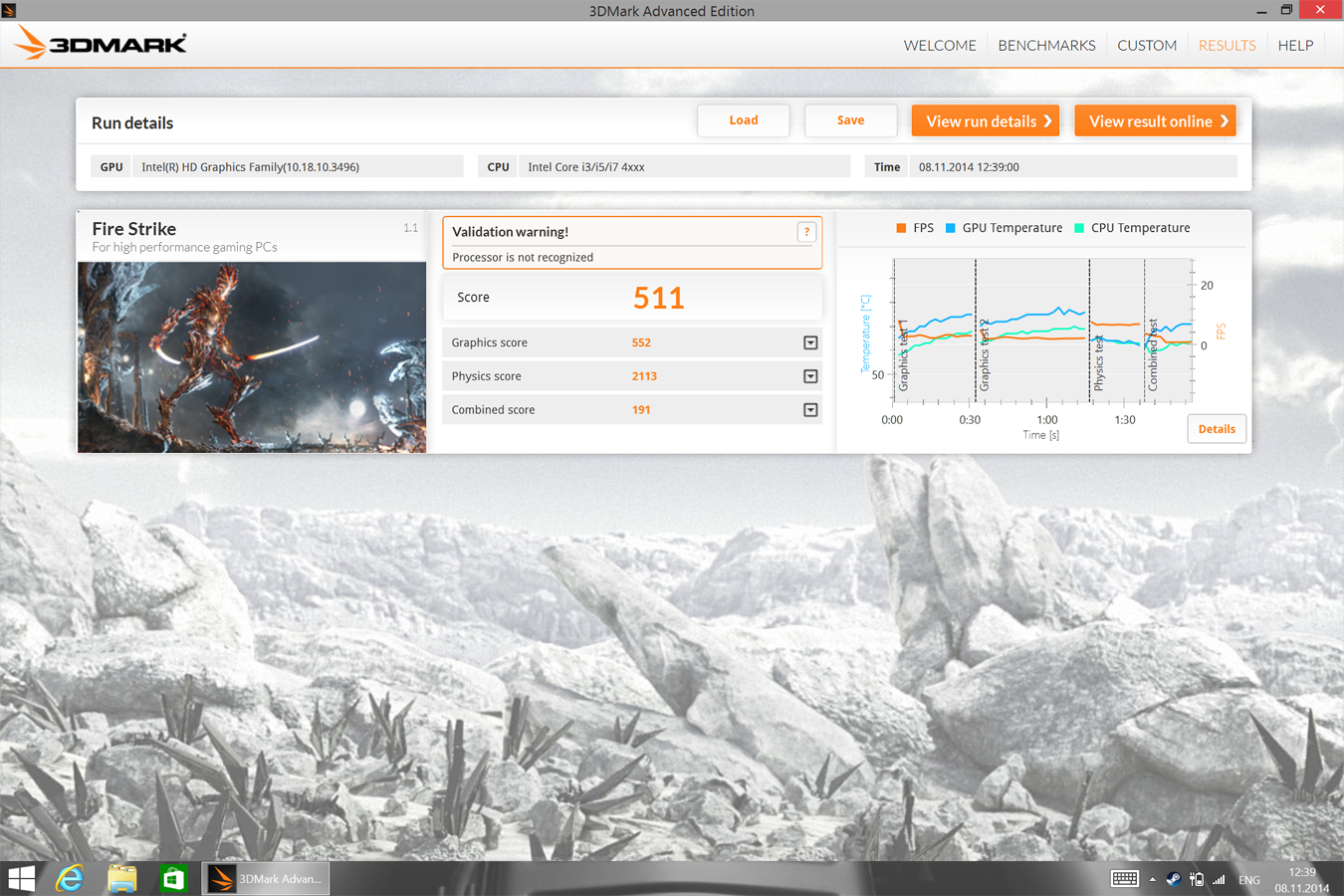The width and height of the screenshot is (1344, 896).
Task: Click the Load button
Action: (744, 120)
